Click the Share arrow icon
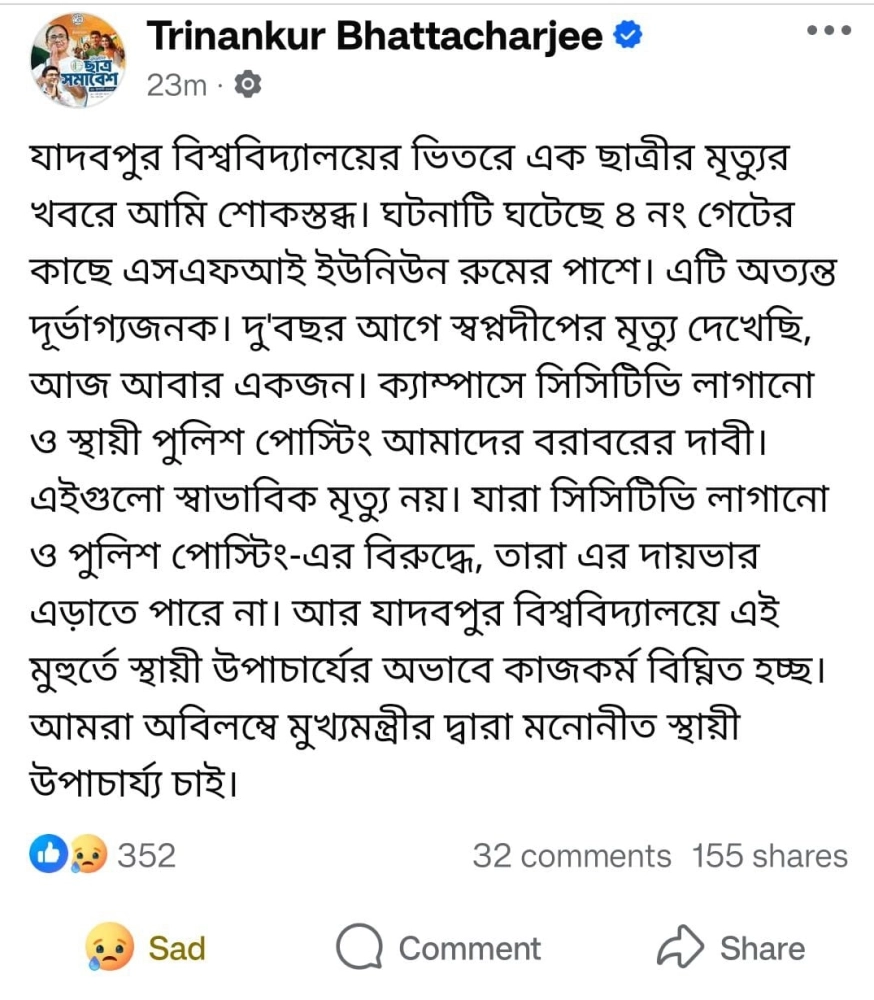Screen dimensions: 874x1000 [x=681, y=947]
